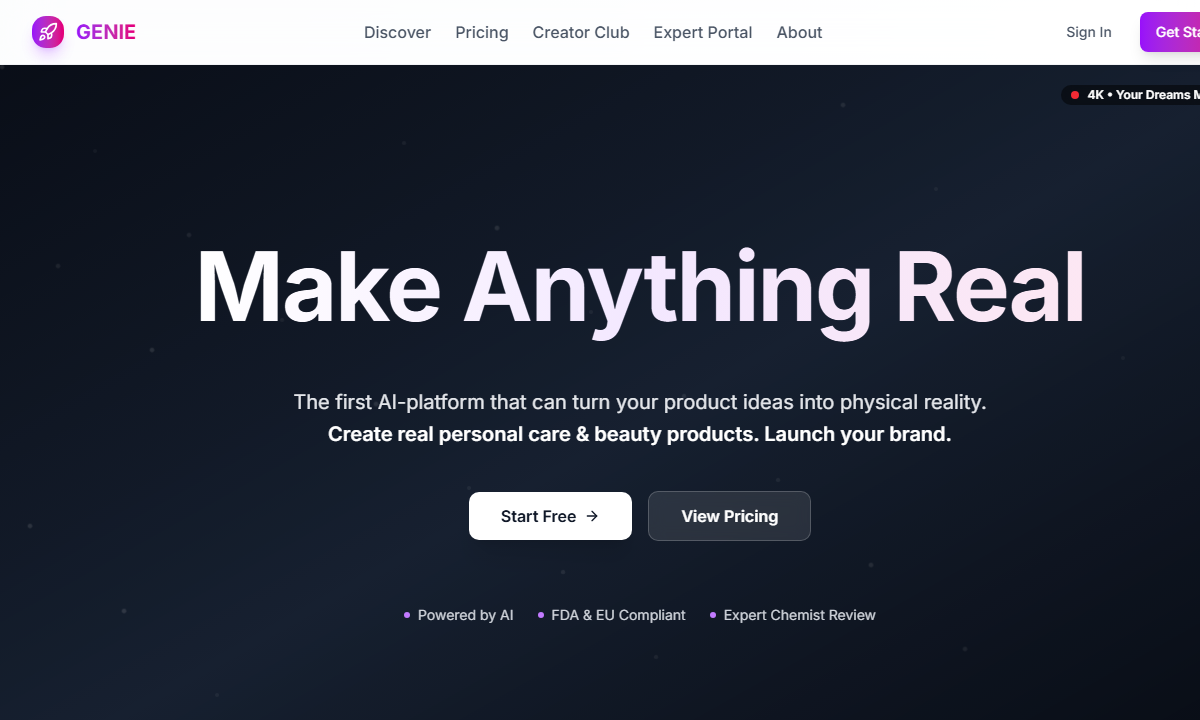This screenshot has width=1200, height=720.
Task: Open the Creator Club nav link
Action: [581, 32]
